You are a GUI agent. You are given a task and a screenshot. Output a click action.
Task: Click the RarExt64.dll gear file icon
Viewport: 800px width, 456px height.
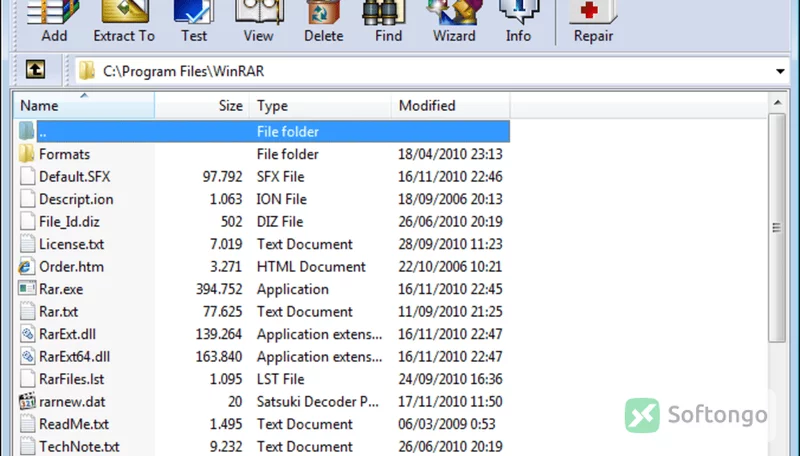[27, 357]
